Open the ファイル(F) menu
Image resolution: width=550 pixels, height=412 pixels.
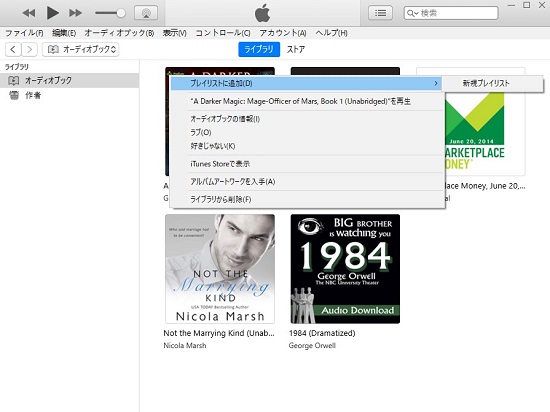(x=24, y=33)
